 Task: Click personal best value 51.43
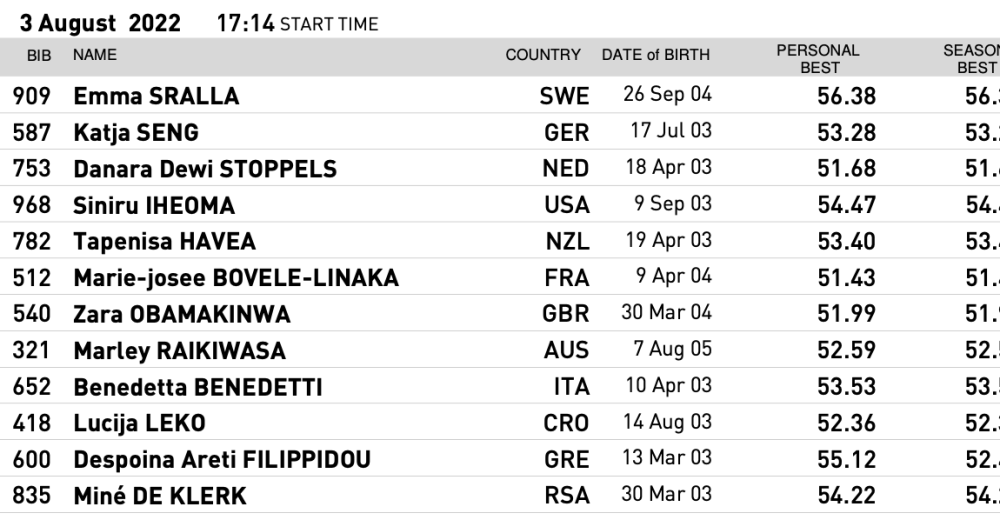tap(846, 278)
